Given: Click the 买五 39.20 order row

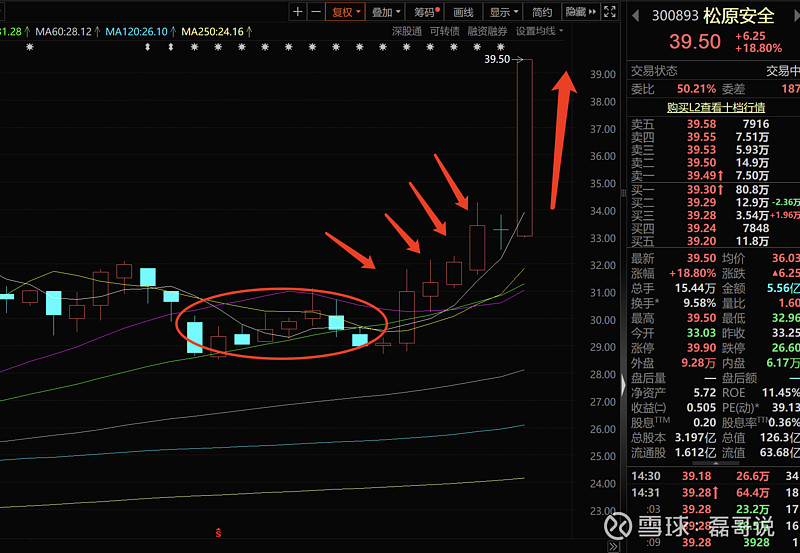Looking at the screenshot, I should click(714, 241).
